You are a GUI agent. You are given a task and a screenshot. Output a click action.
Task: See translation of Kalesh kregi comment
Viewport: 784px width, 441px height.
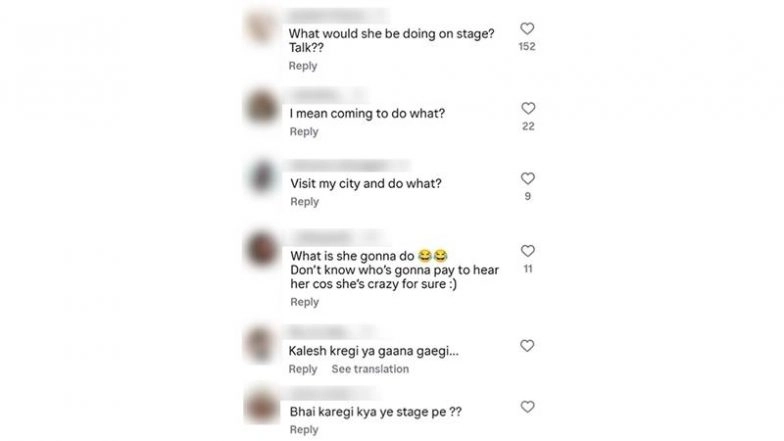tap(370, 369)
